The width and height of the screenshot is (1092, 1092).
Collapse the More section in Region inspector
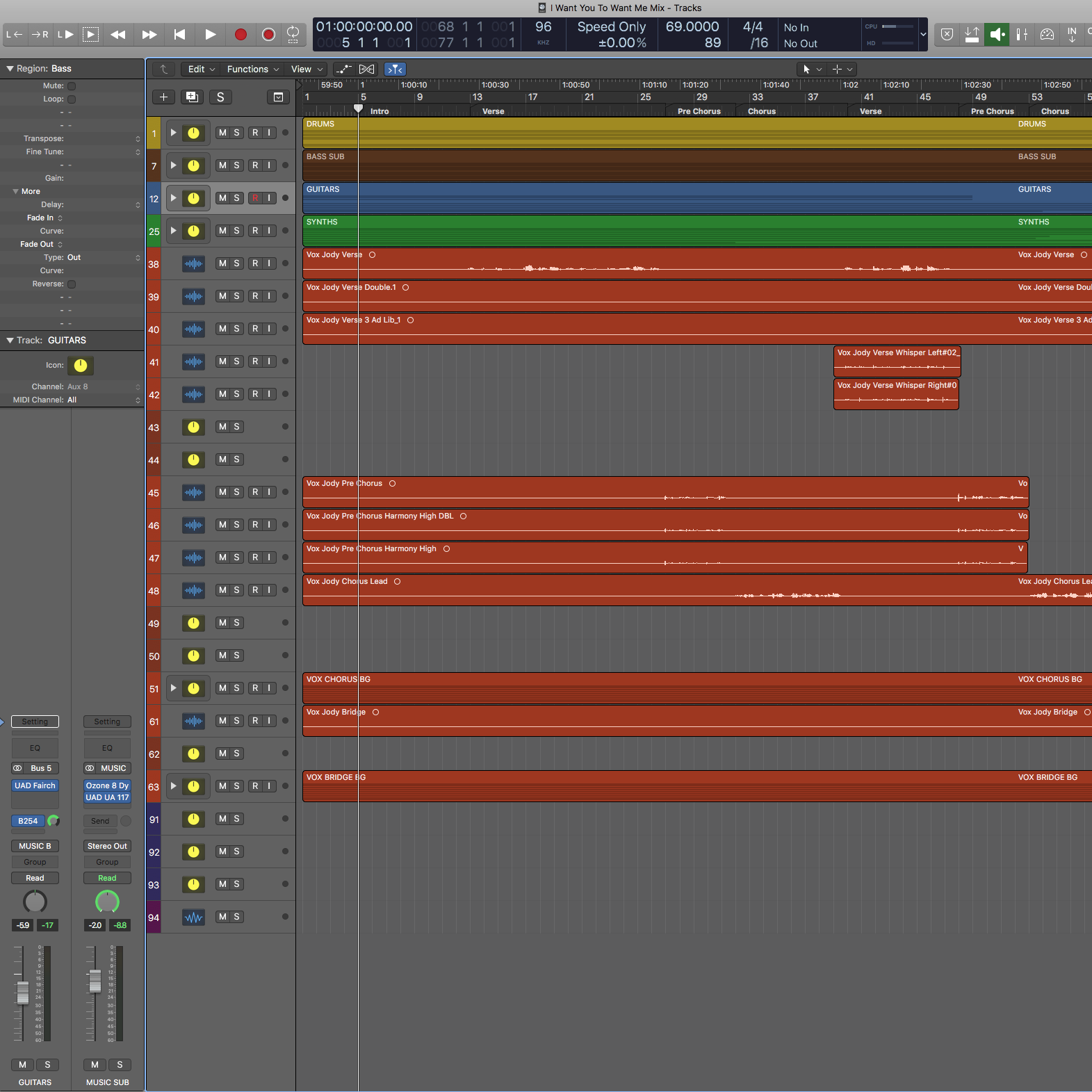click(15, 191)
